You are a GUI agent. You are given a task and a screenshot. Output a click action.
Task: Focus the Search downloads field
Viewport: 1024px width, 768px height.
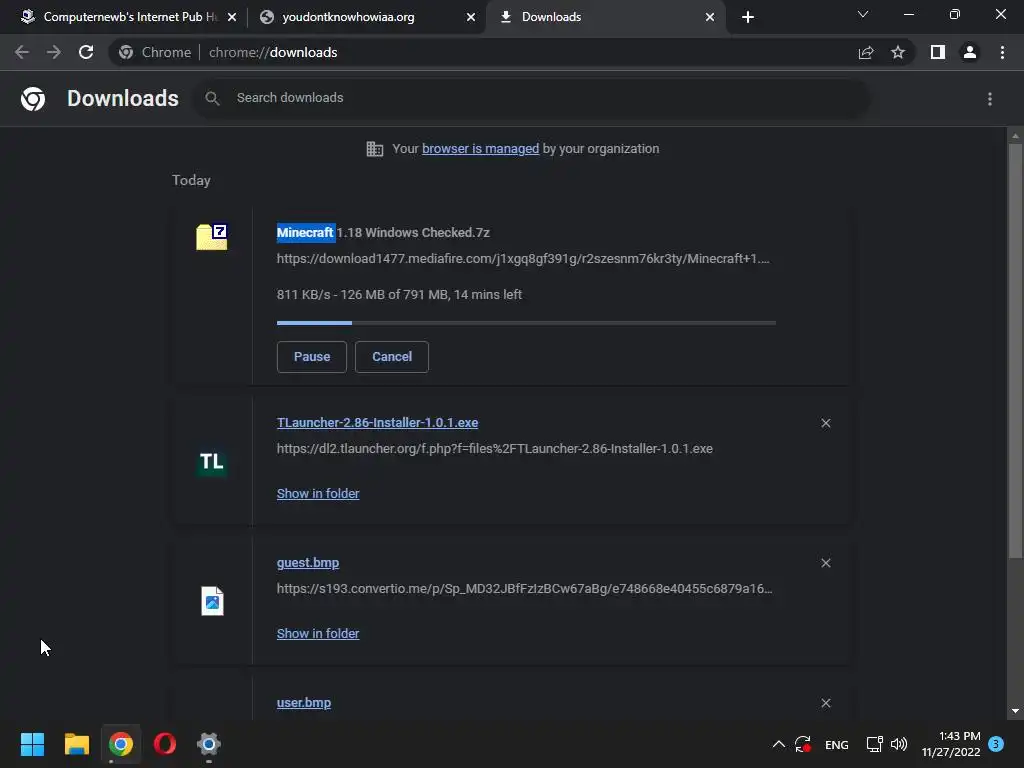pyautogui.click(x=530, y=98)
